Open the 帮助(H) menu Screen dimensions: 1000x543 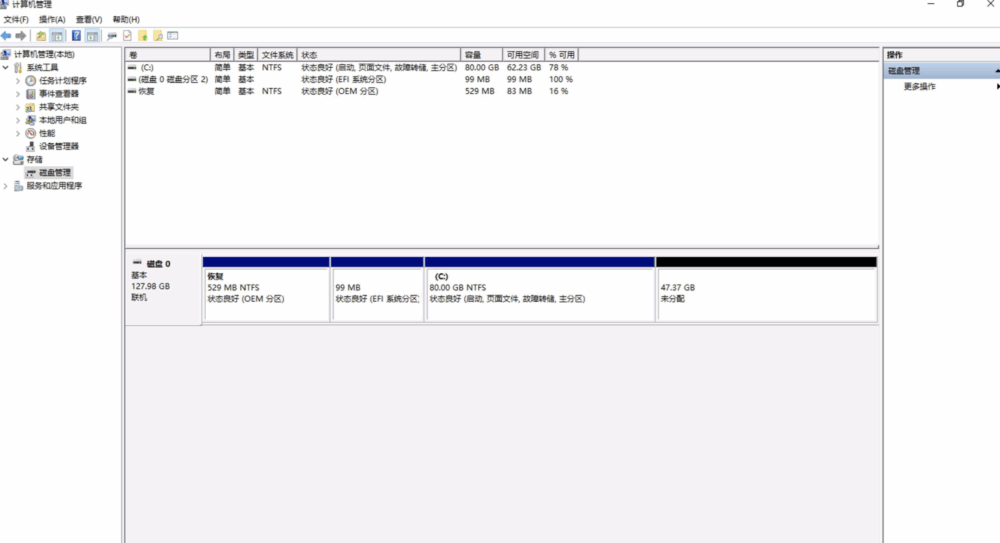click(x=126, y=20)
